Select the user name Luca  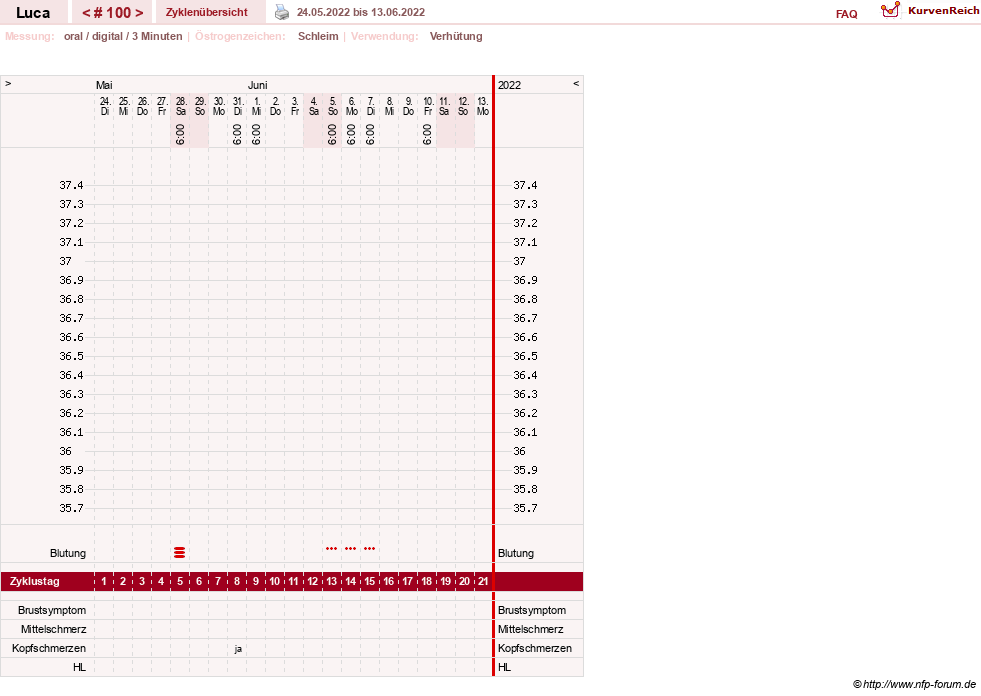[x=33, y=13]
